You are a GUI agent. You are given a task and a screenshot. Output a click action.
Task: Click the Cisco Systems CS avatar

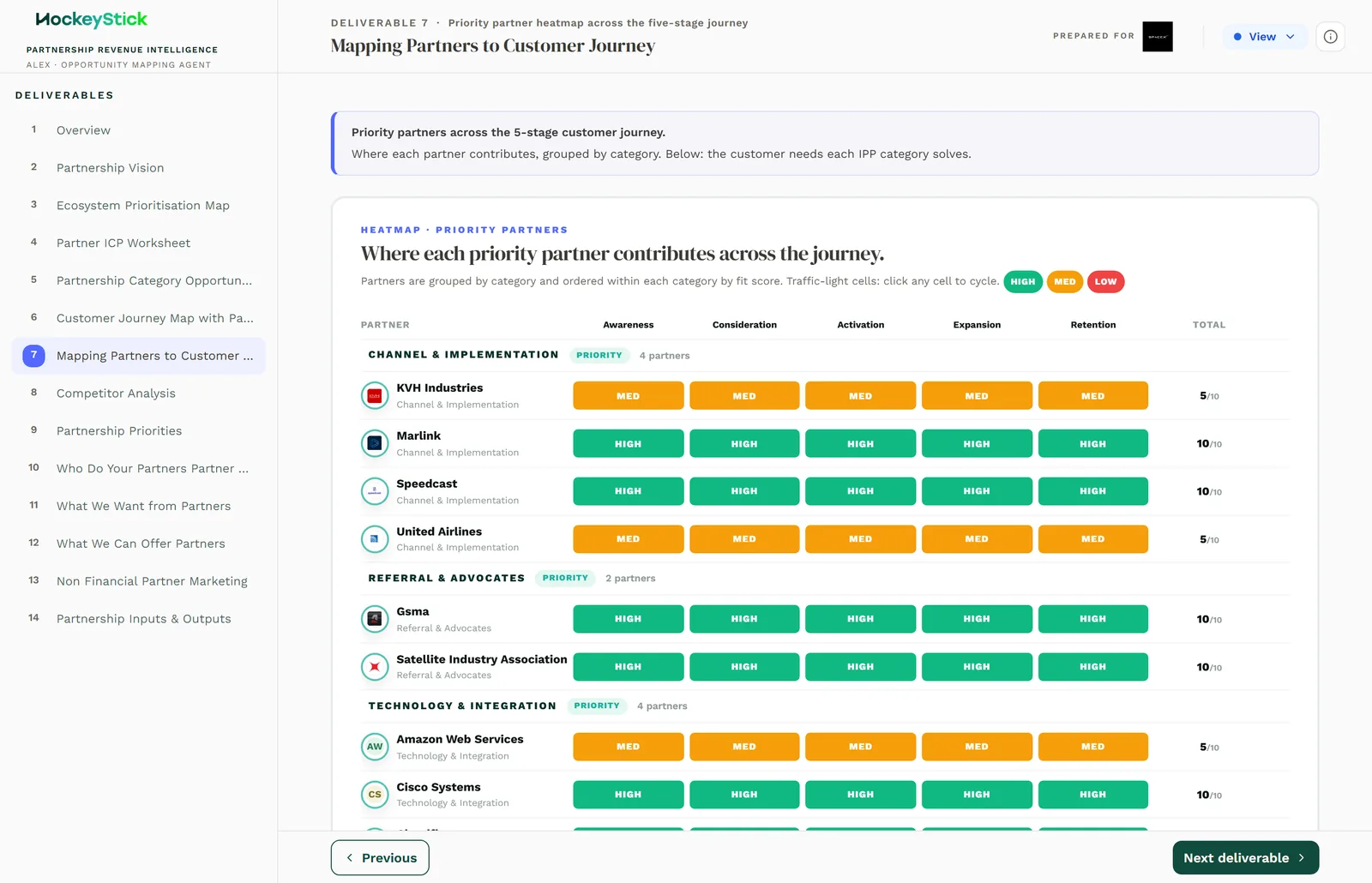(375, 795)
